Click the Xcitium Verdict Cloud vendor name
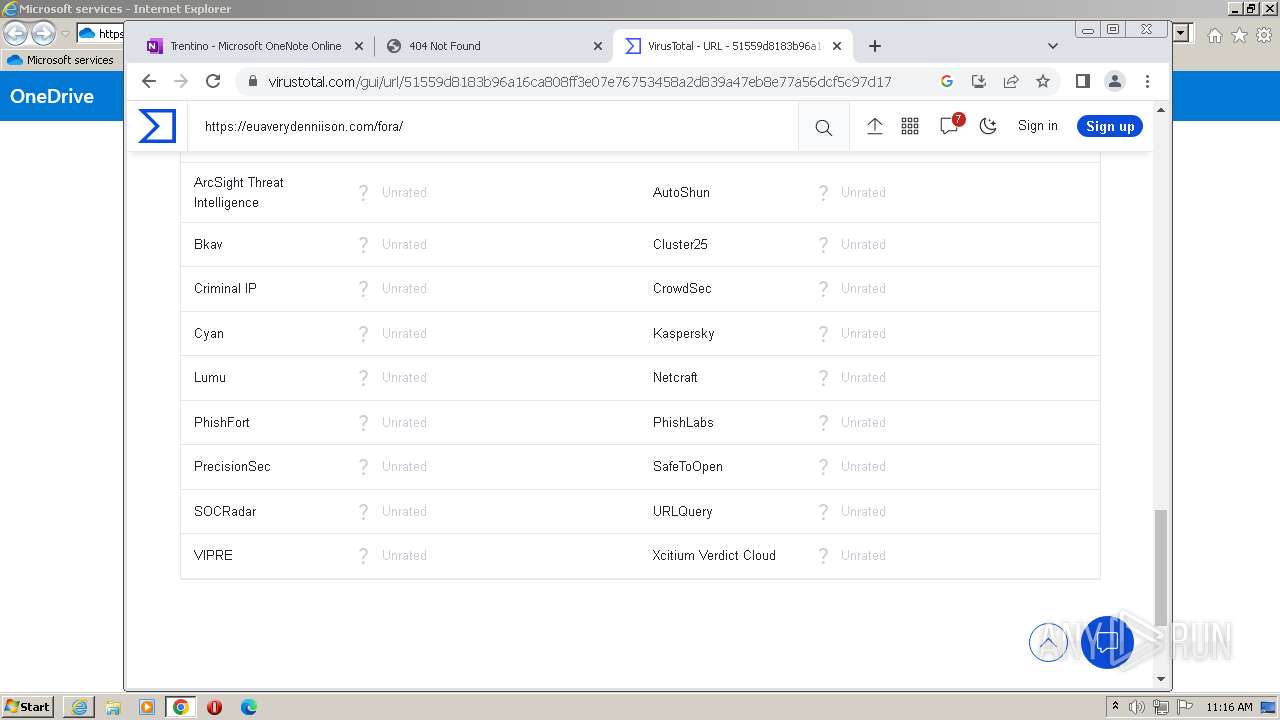The width and height of the screenshot is (1280, 720). [x=714, y=555]
